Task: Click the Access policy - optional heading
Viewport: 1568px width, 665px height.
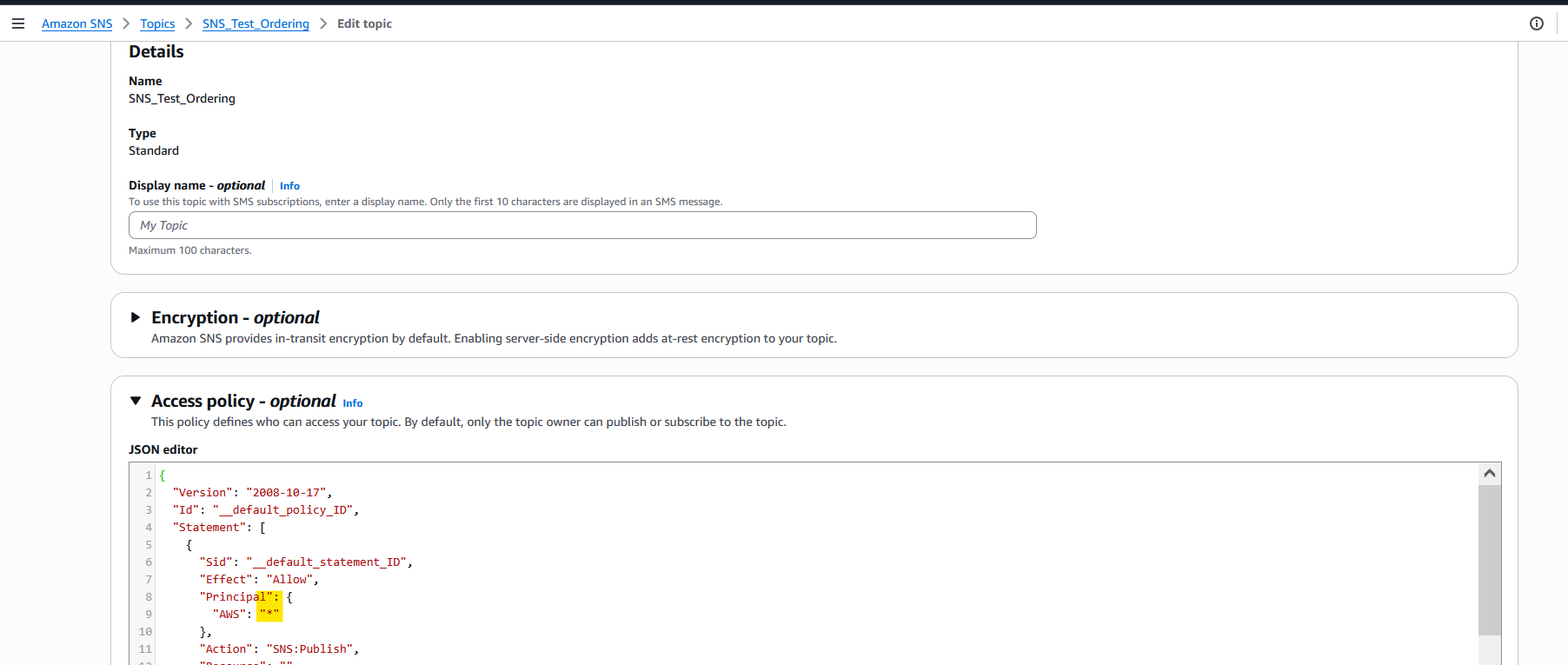Action: coord(243,401)
